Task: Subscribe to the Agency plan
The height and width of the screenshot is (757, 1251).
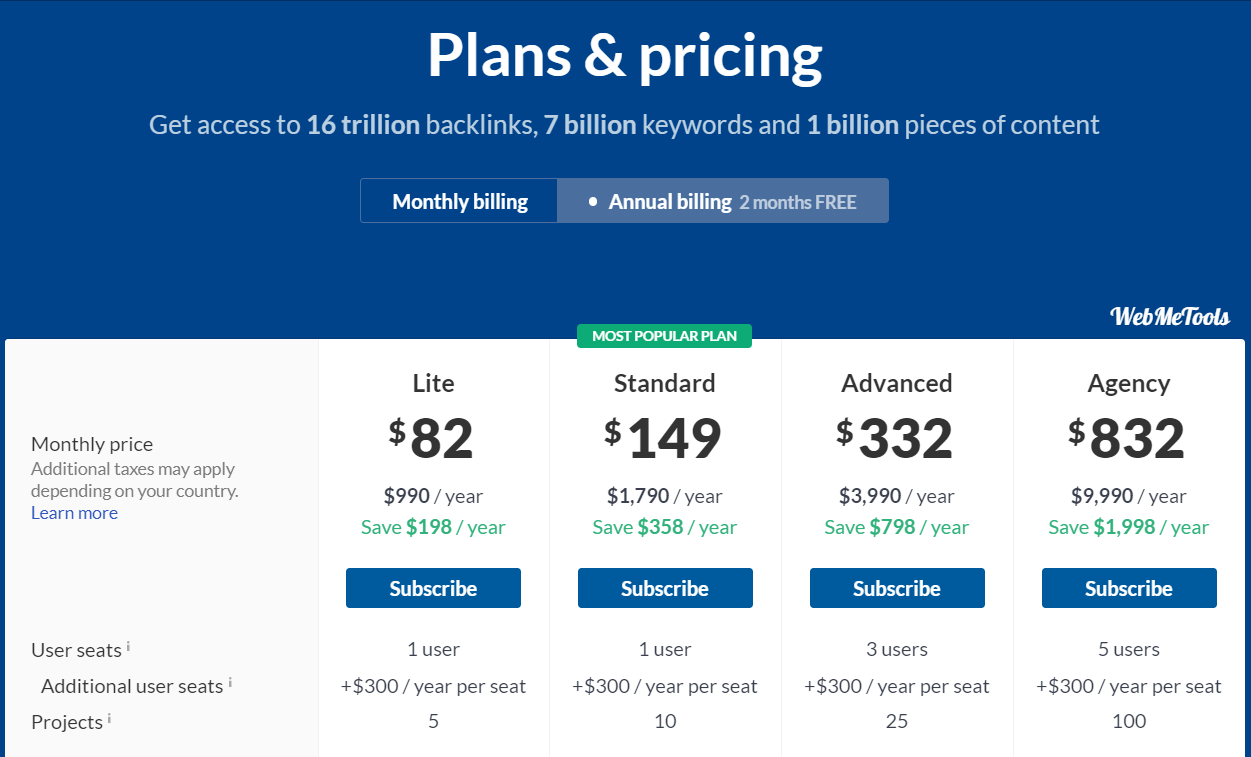Action: [x=1129, y=588]
